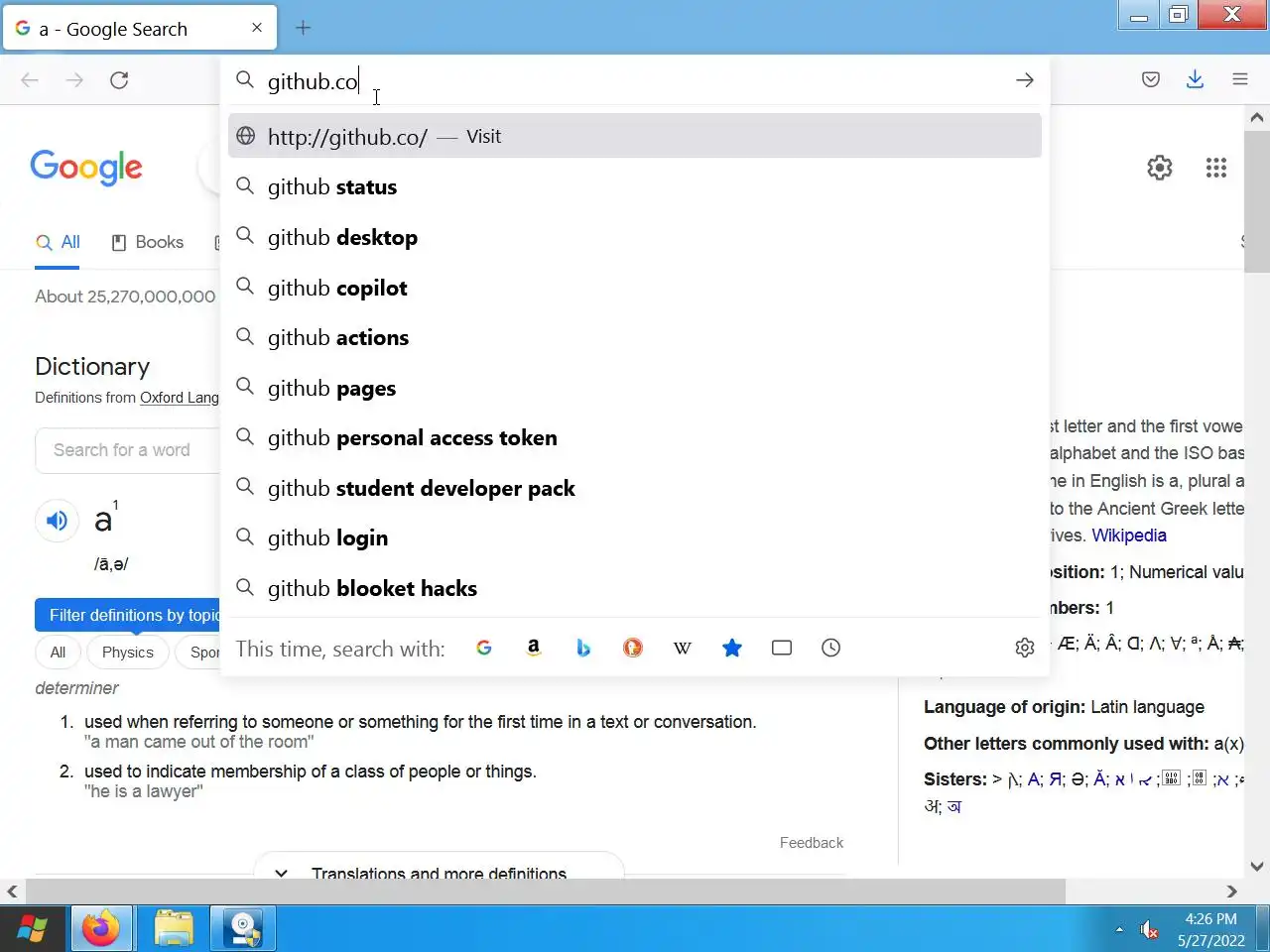This screenshot has height=952, width=1270.
Task: Switch to the All results tab
Action: (x=58, y=242)
